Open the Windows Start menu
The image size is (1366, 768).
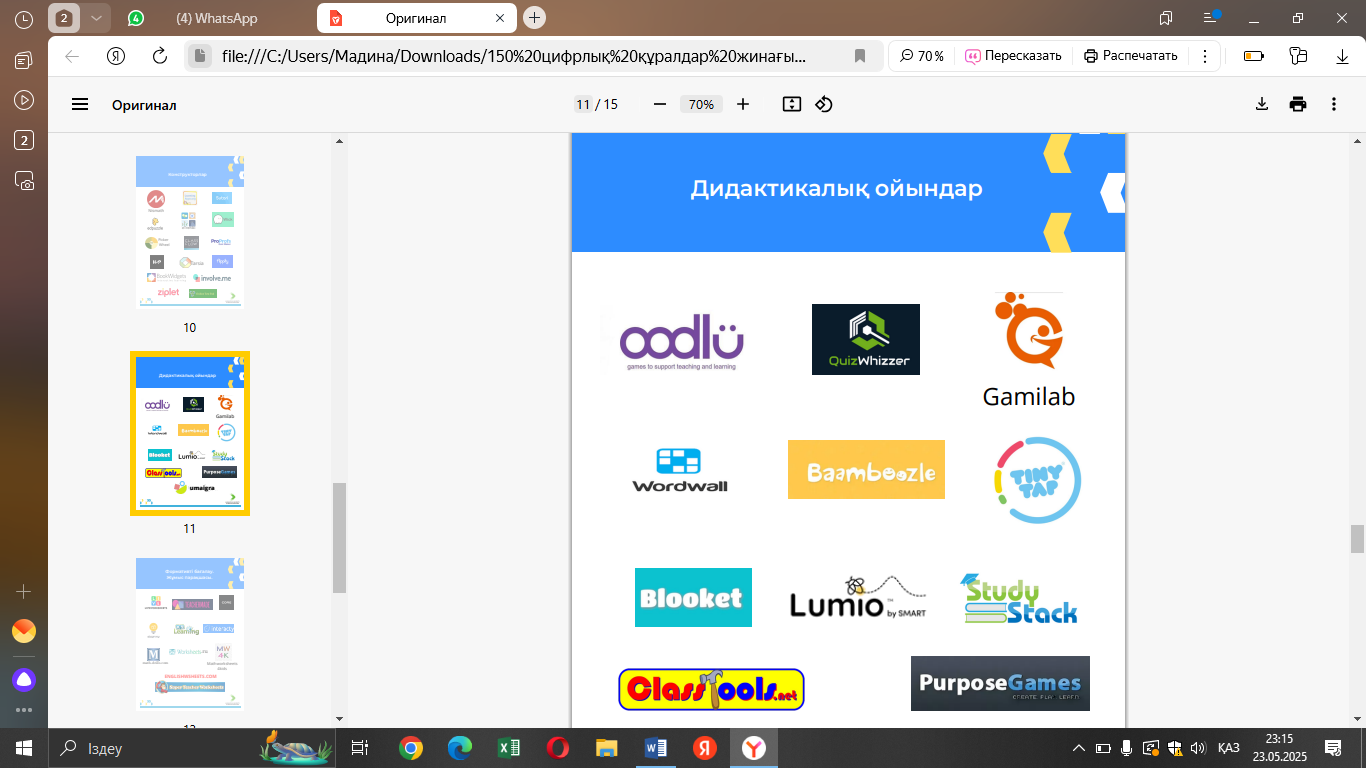pos(24,748)
